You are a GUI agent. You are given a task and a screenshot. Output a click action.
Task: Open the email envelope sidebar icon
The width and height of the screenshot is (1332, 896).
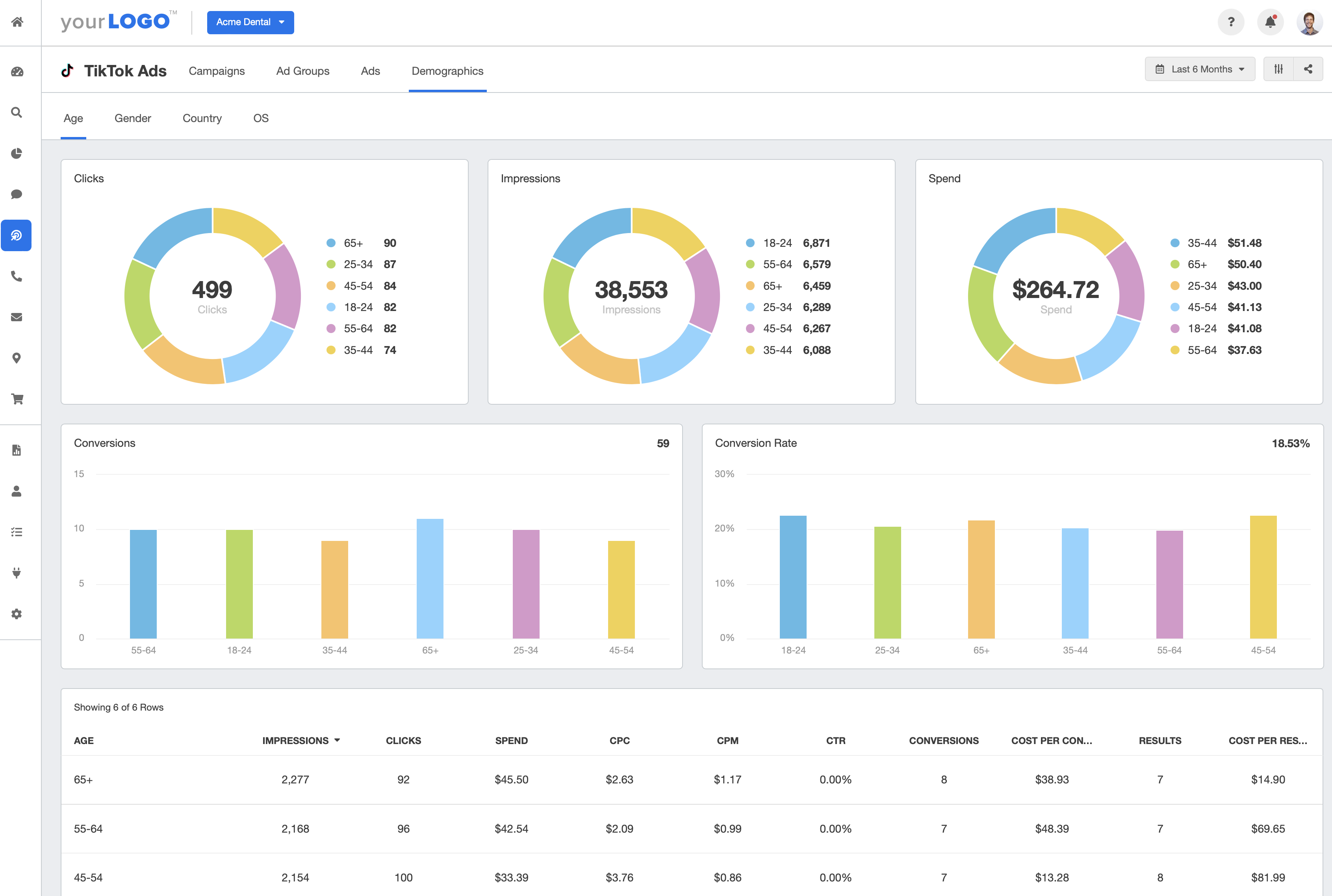[x=17, y=317]
